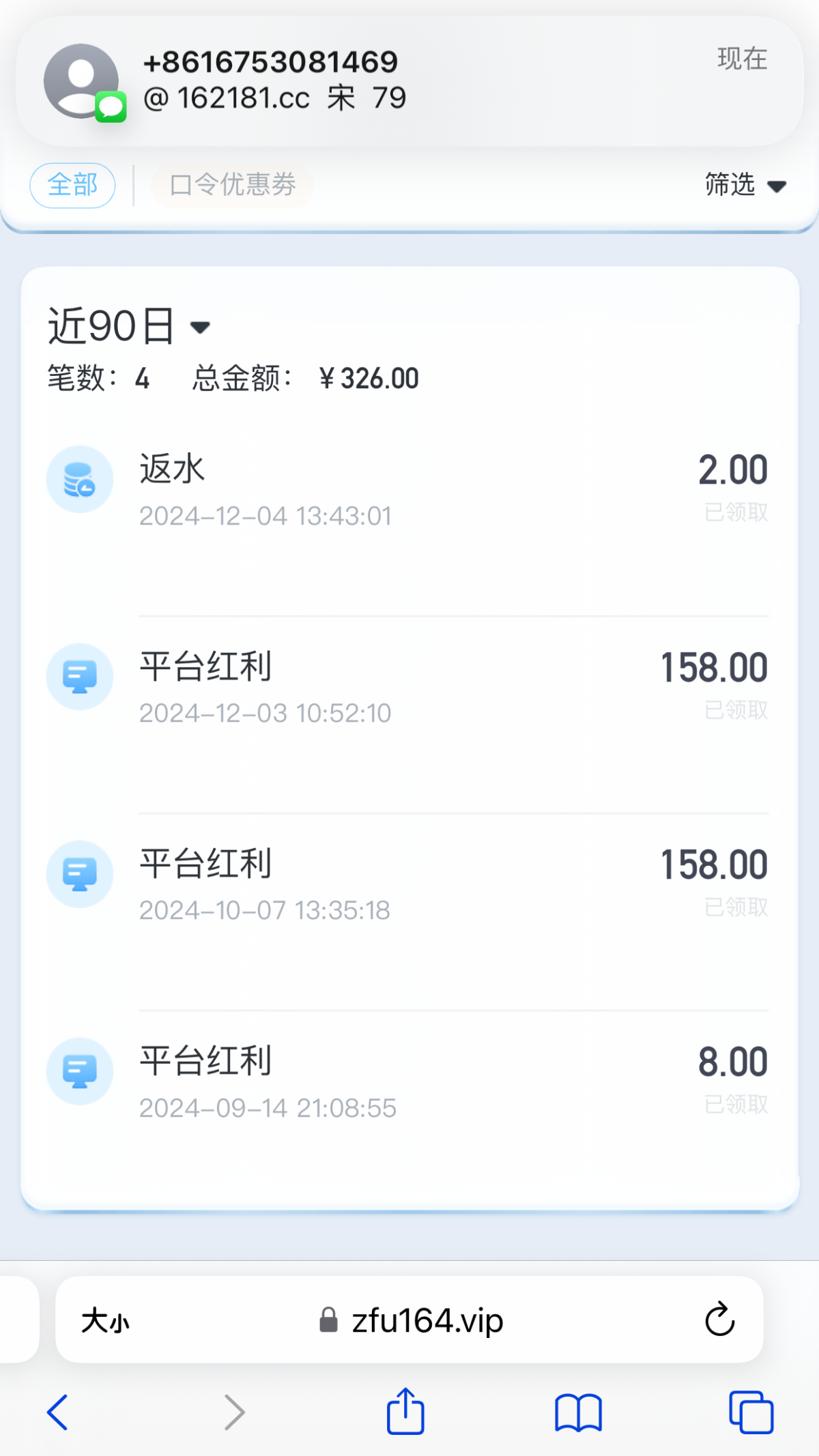Screen dimensions: 819x1456
Task: Open the 近90日 date range dropdown
Action: [130, 327]
